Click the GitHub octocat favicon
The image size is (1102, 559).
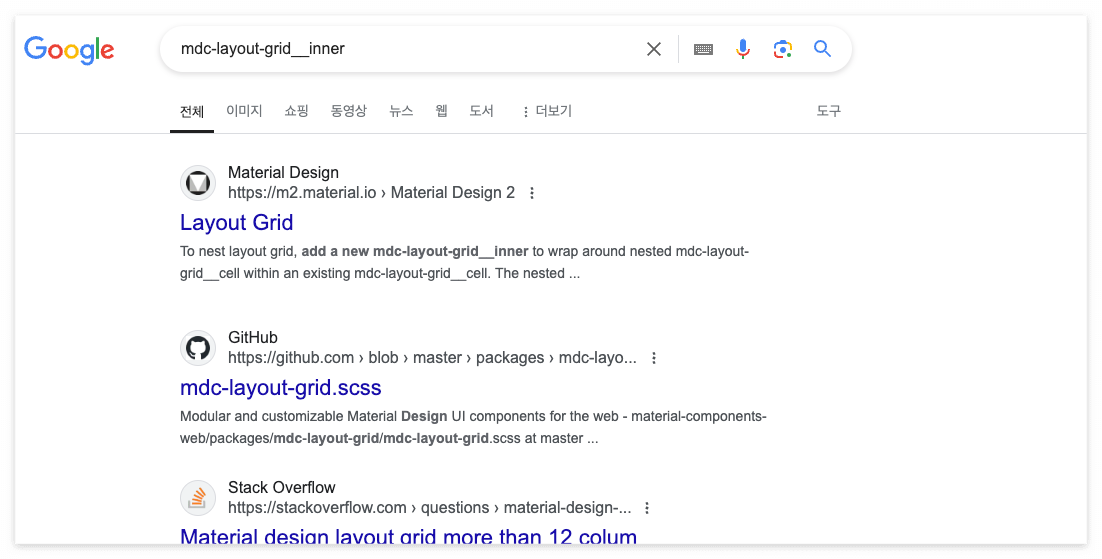click(x=197, y=348)
